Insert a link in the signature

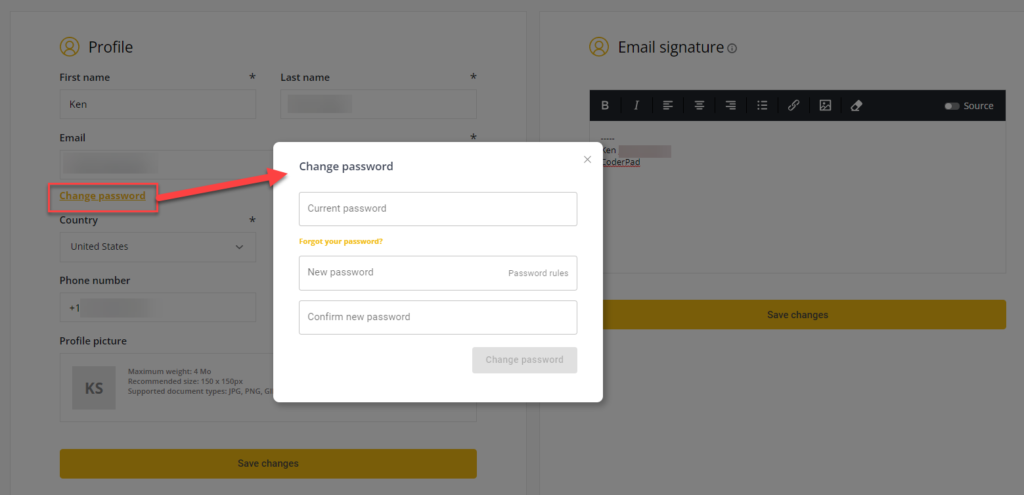pyautogui.click(x=793, y=106)
